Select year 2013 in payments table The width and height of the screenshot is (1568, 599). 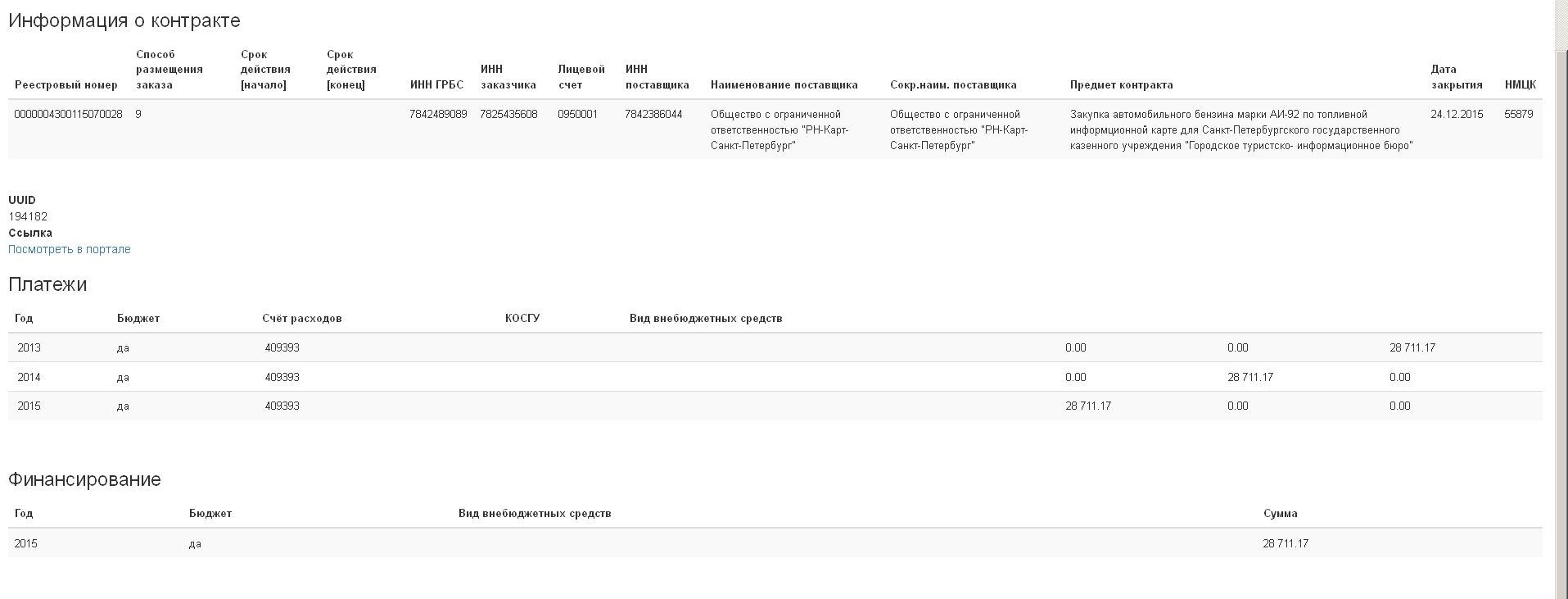pyautogui.click(x=29, y=347)
